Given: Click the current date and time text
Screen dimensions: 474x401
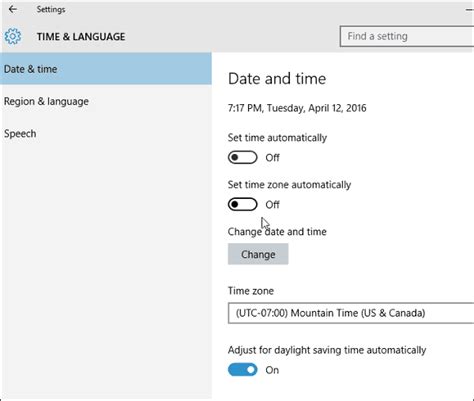Looking at the screenshot, I should click(x=297, y=108).
